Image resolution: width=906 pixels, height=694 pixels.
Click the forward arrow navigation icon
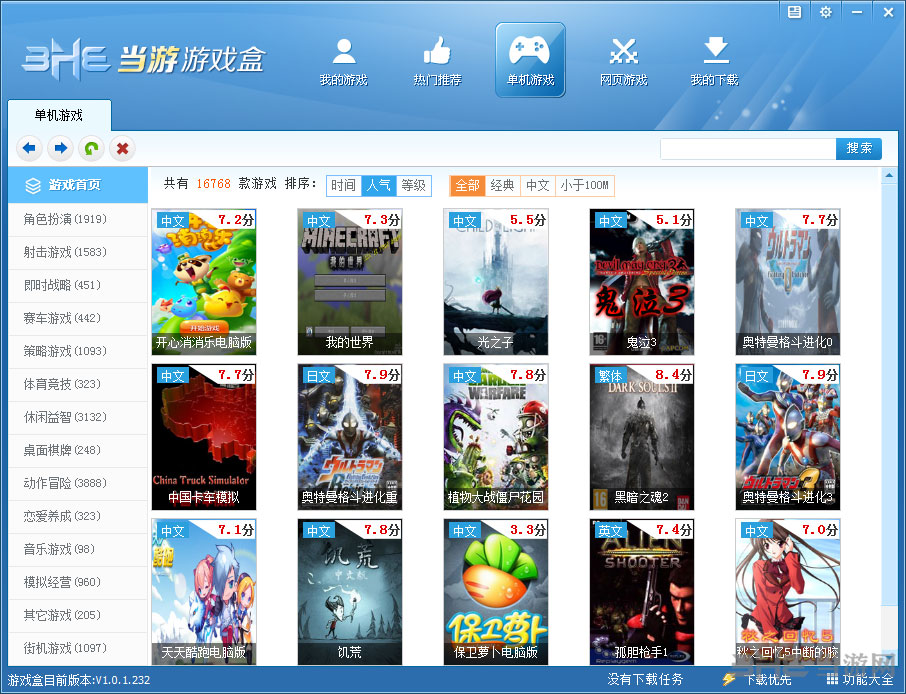coord(61,149)
